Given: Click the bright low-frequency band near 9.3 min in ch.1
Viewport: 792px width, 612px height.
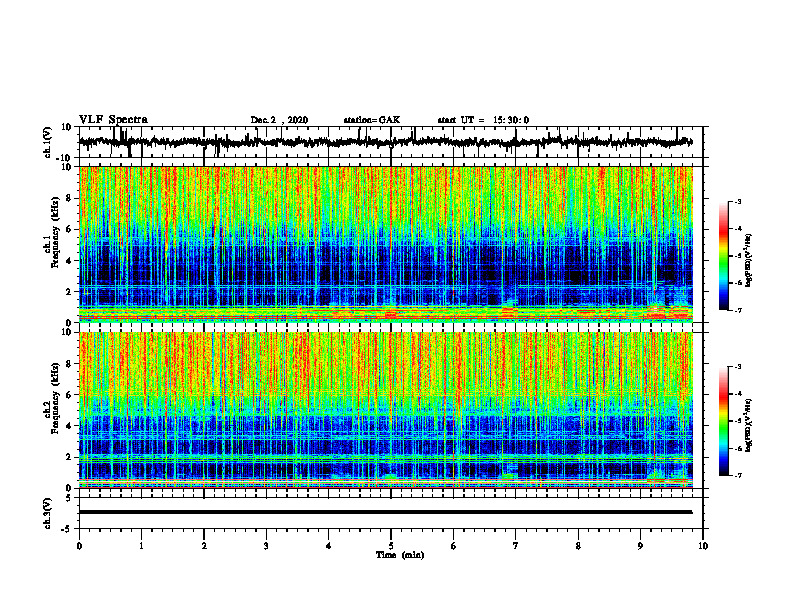Looking at the screenshot, I should [657, 315].
